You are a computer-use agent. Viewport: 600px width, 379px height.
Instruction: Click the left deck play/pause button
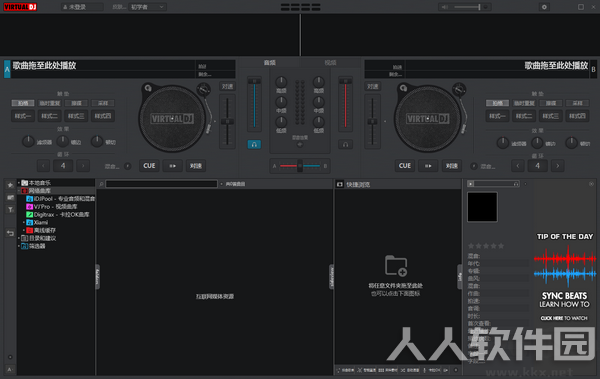point(173,166)
